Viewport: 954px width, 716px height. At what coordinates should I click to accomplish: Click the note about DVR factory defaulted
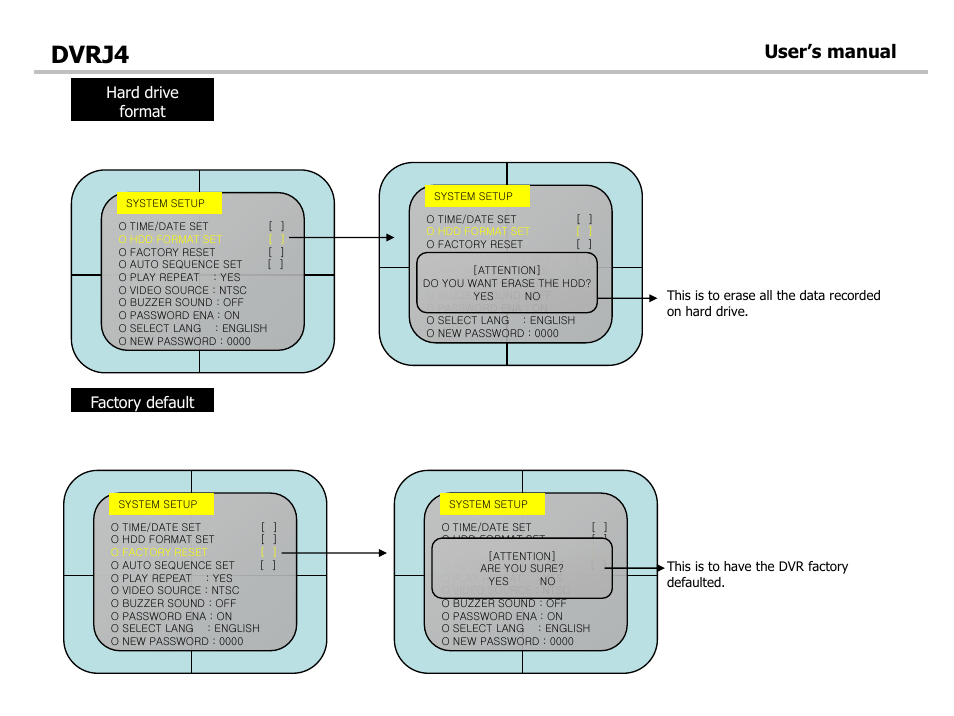point(757,575)
